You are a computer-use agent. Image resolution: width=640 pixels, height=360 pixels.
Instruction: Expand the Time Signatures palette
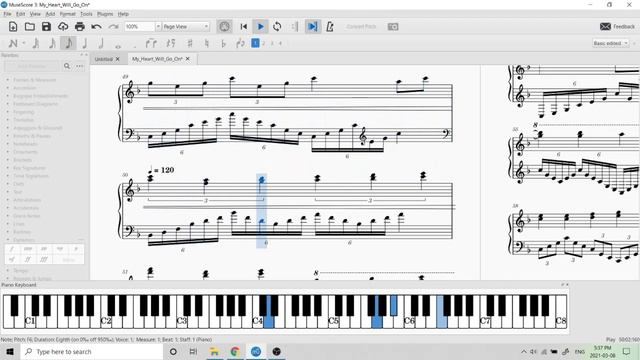click(30, 176)
